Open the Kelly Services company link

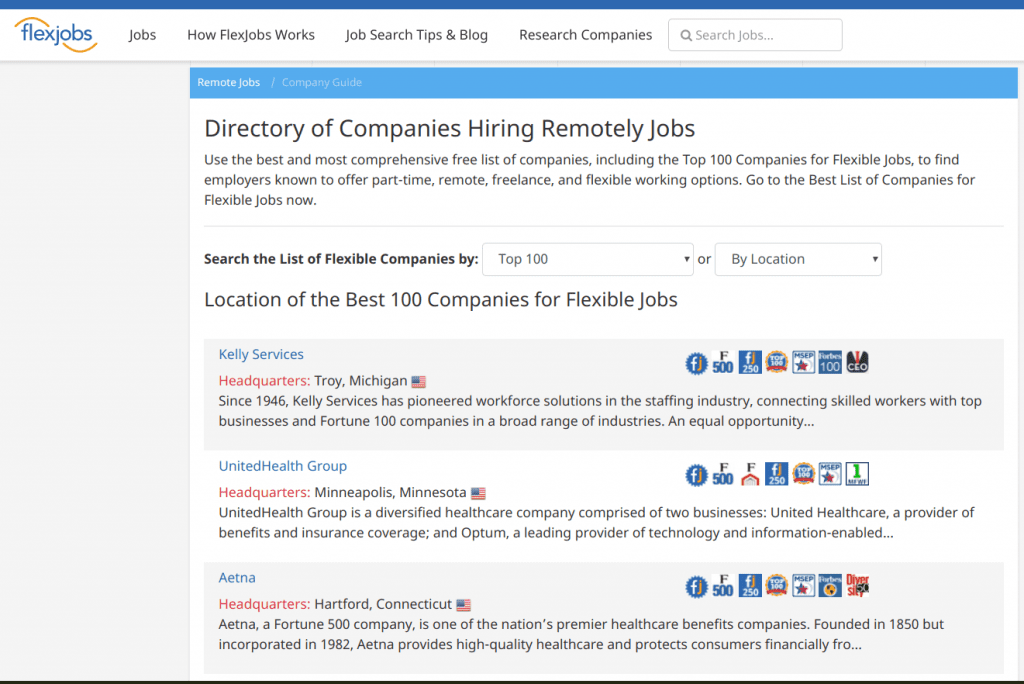261,354
